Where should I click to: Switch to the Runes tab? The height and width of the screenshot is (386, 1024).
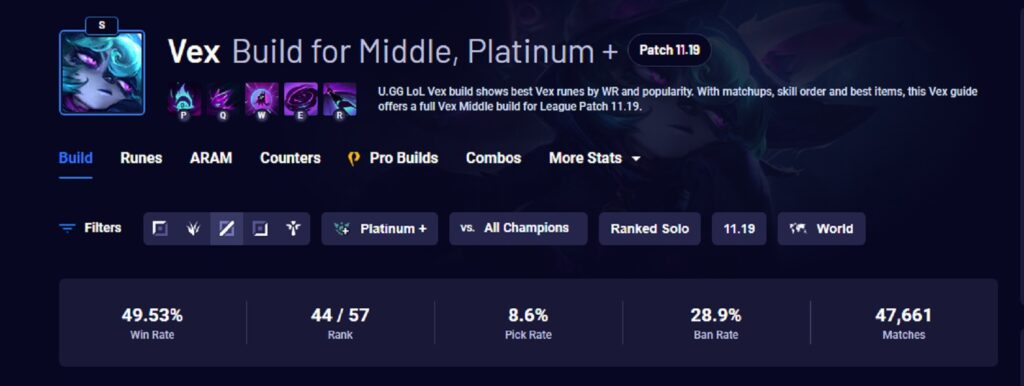click(x=141, y=158)
